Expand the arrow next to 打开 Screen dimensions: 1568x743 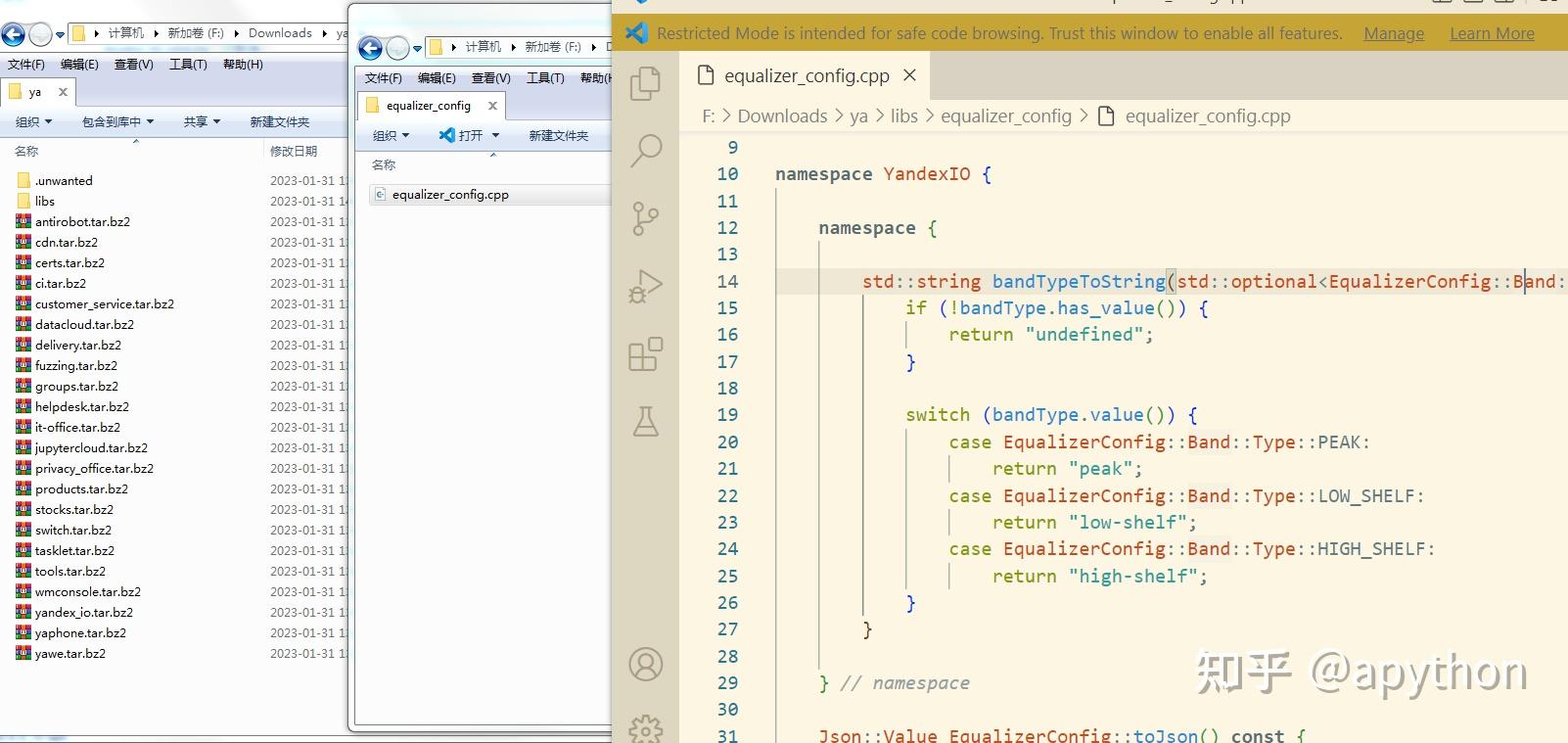click(x=495, y=136)
